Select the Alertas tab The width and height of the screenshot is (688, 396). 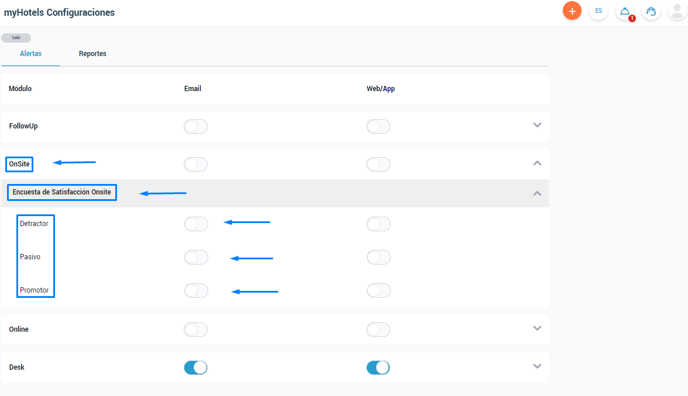(31, 54)
